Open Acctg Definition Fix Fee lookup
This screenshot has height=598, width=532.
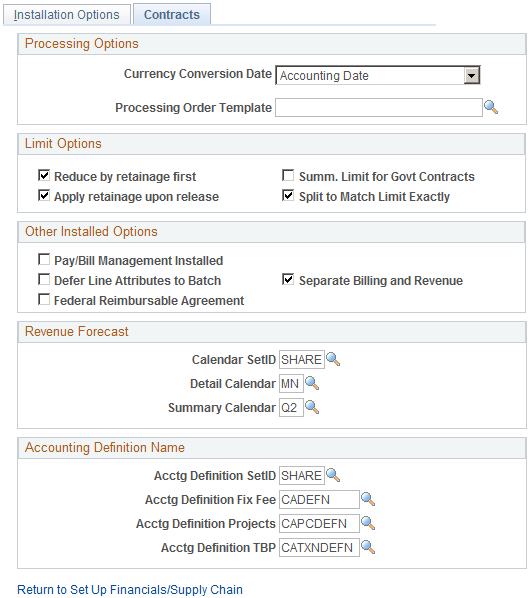coord(368,500)
